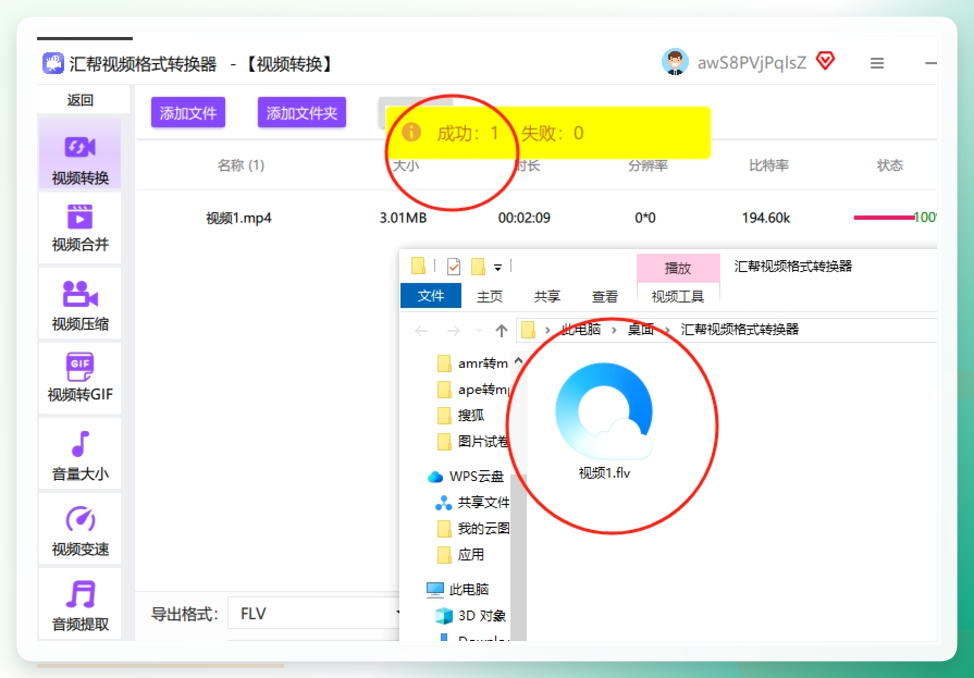Click the 视频1.flv file icon
This screenshot has width=974, height=678.
coord(604,411)
